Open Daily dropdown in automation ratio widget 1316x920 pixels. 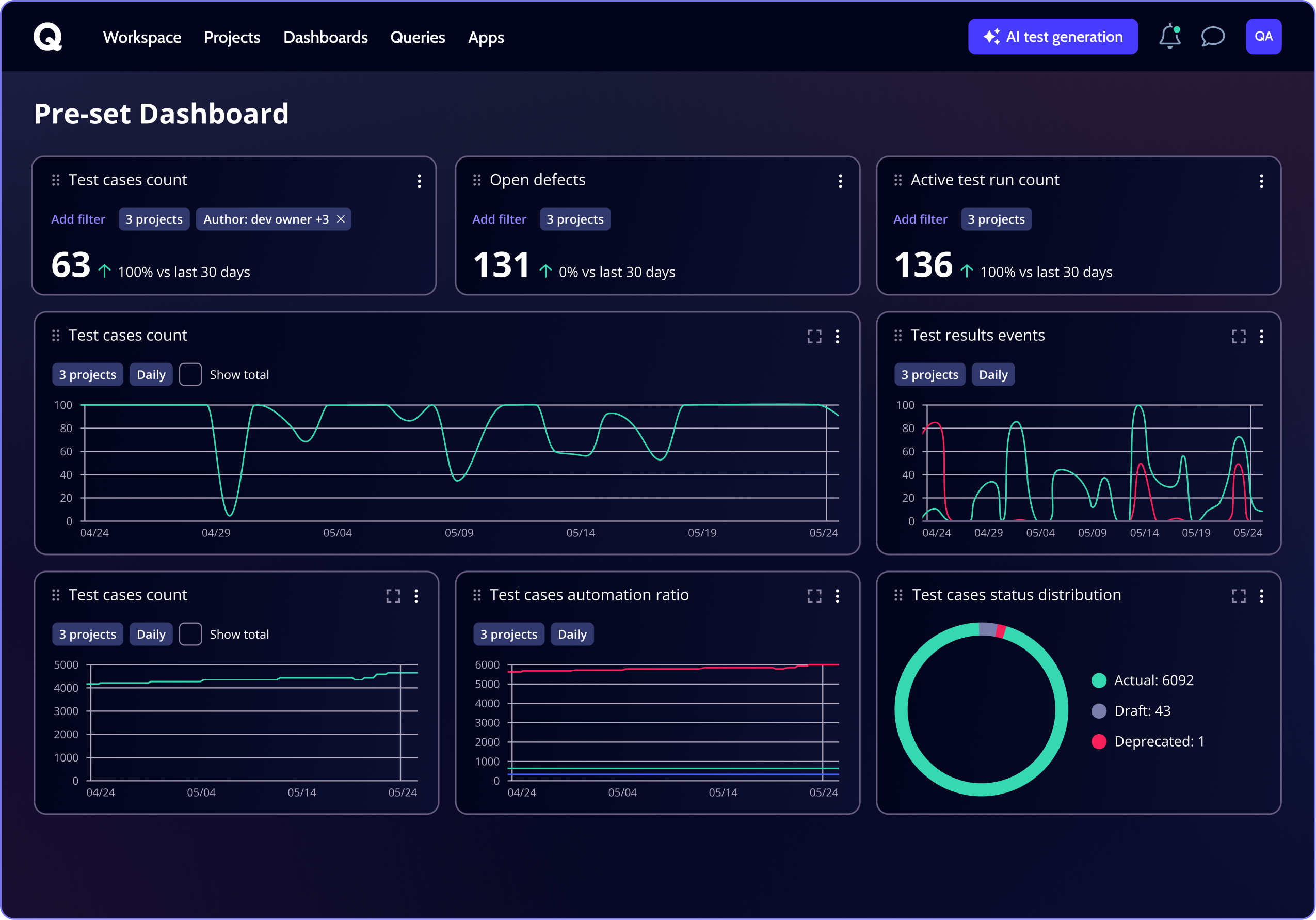[x=572, y=635]
